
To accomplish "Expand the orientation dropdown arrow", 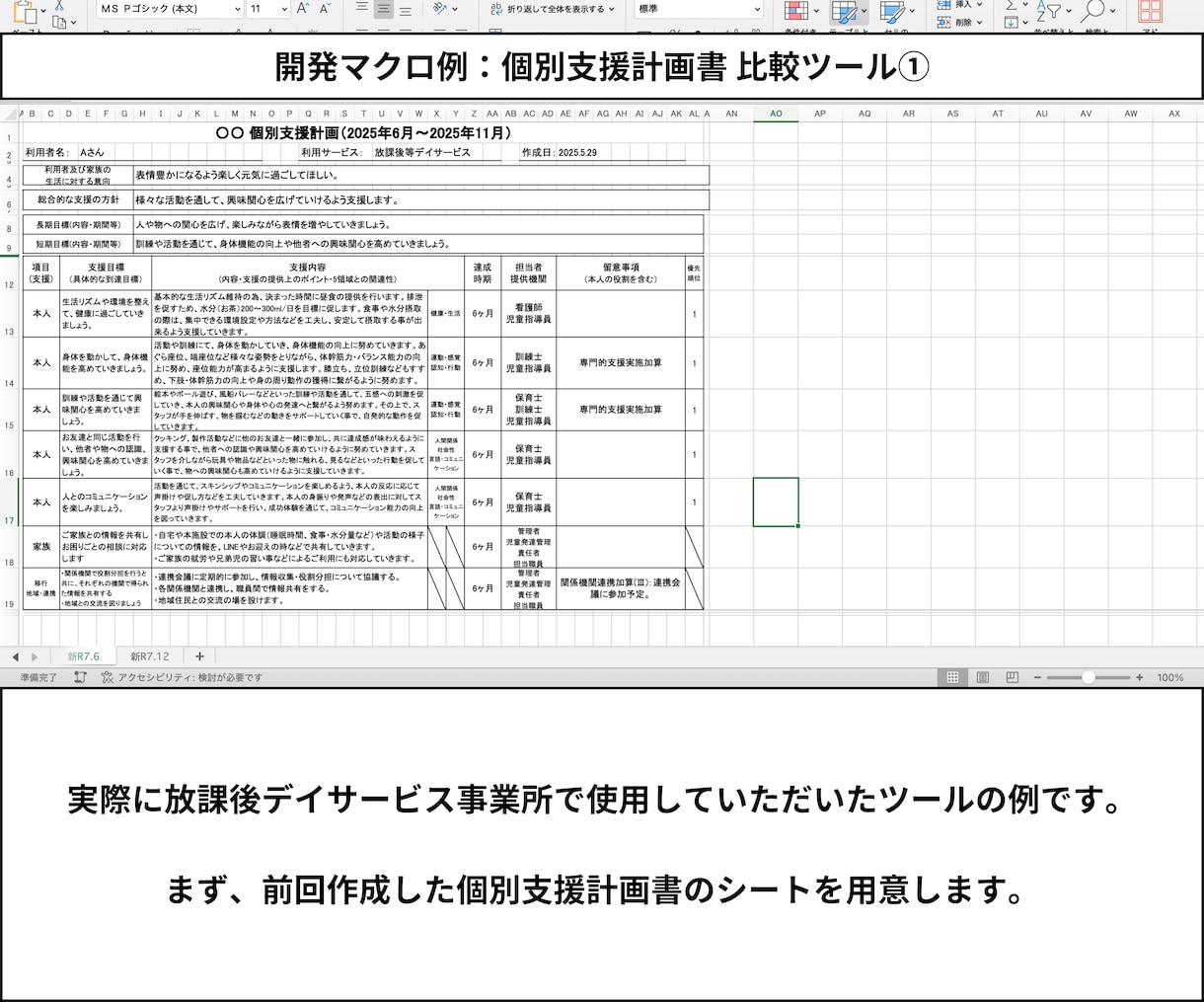I will (x=454, y=9).
